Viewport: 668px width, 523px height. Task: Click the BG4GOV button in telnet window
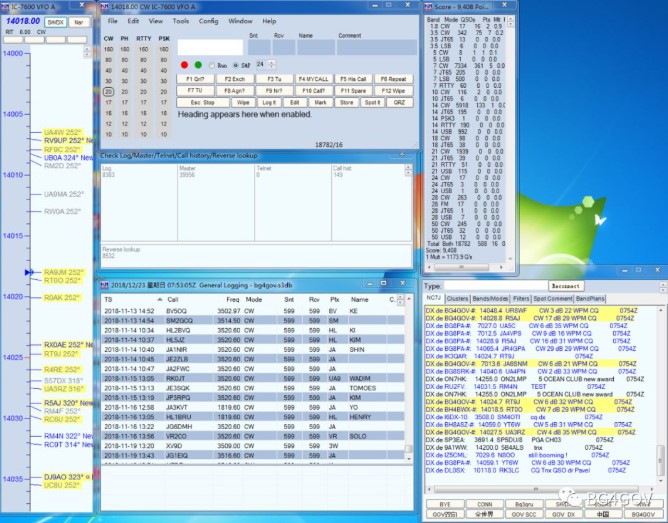click(x=643, y=514)
